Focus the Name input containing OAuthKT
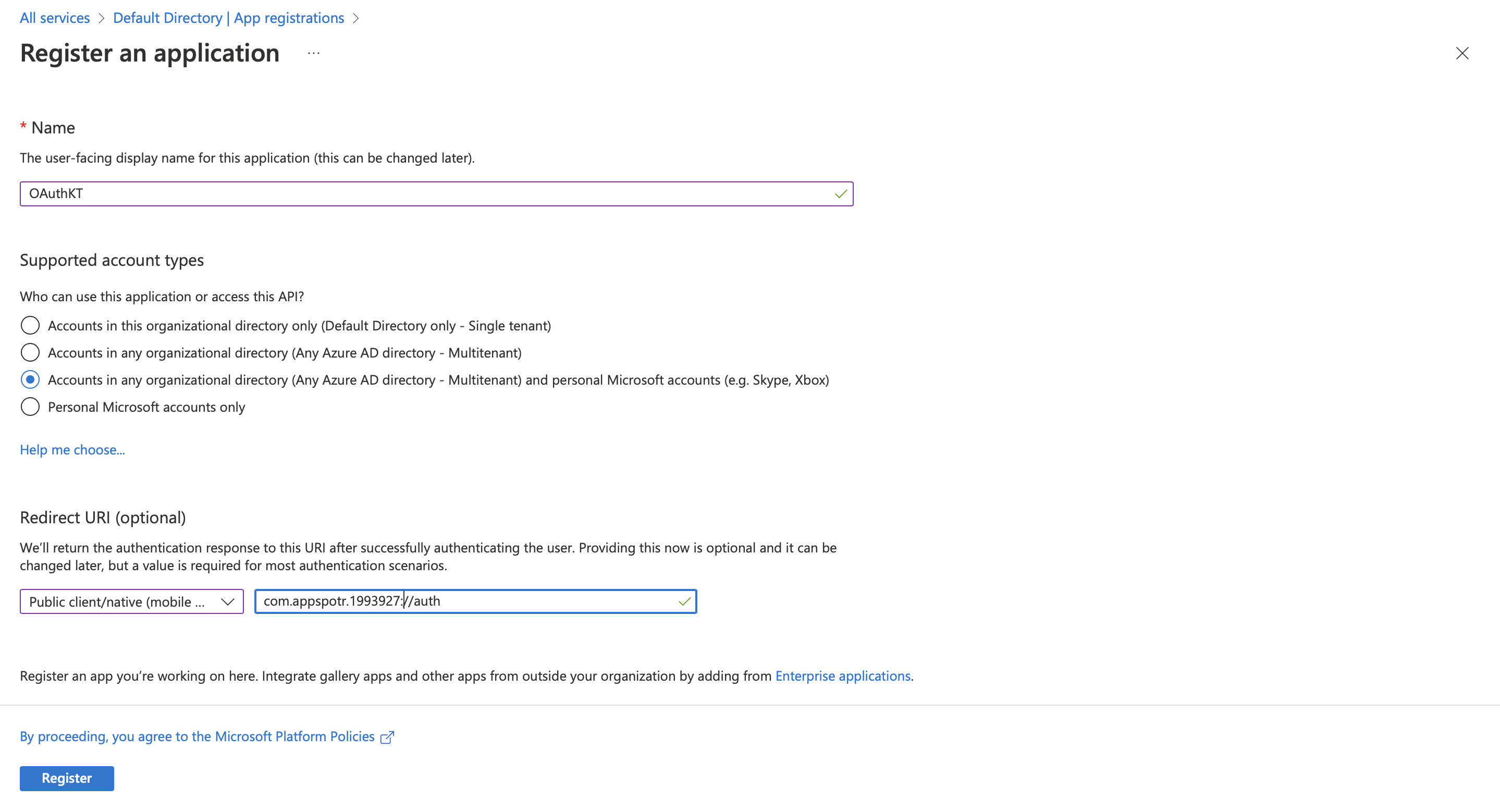 436,194
